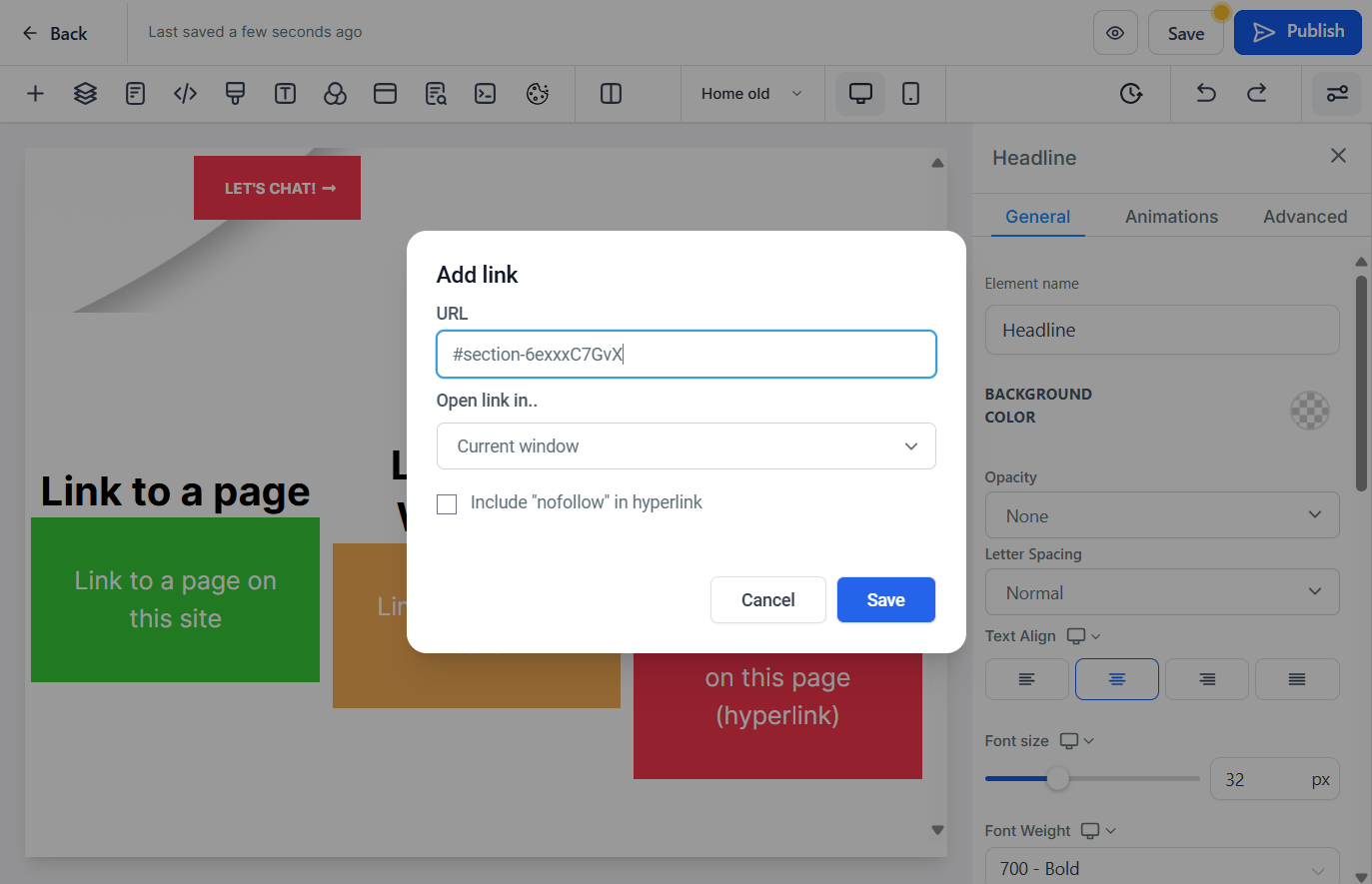Open the Current window dropdown
This screenshot has width=1372, height=884.
tap(686, 446)
